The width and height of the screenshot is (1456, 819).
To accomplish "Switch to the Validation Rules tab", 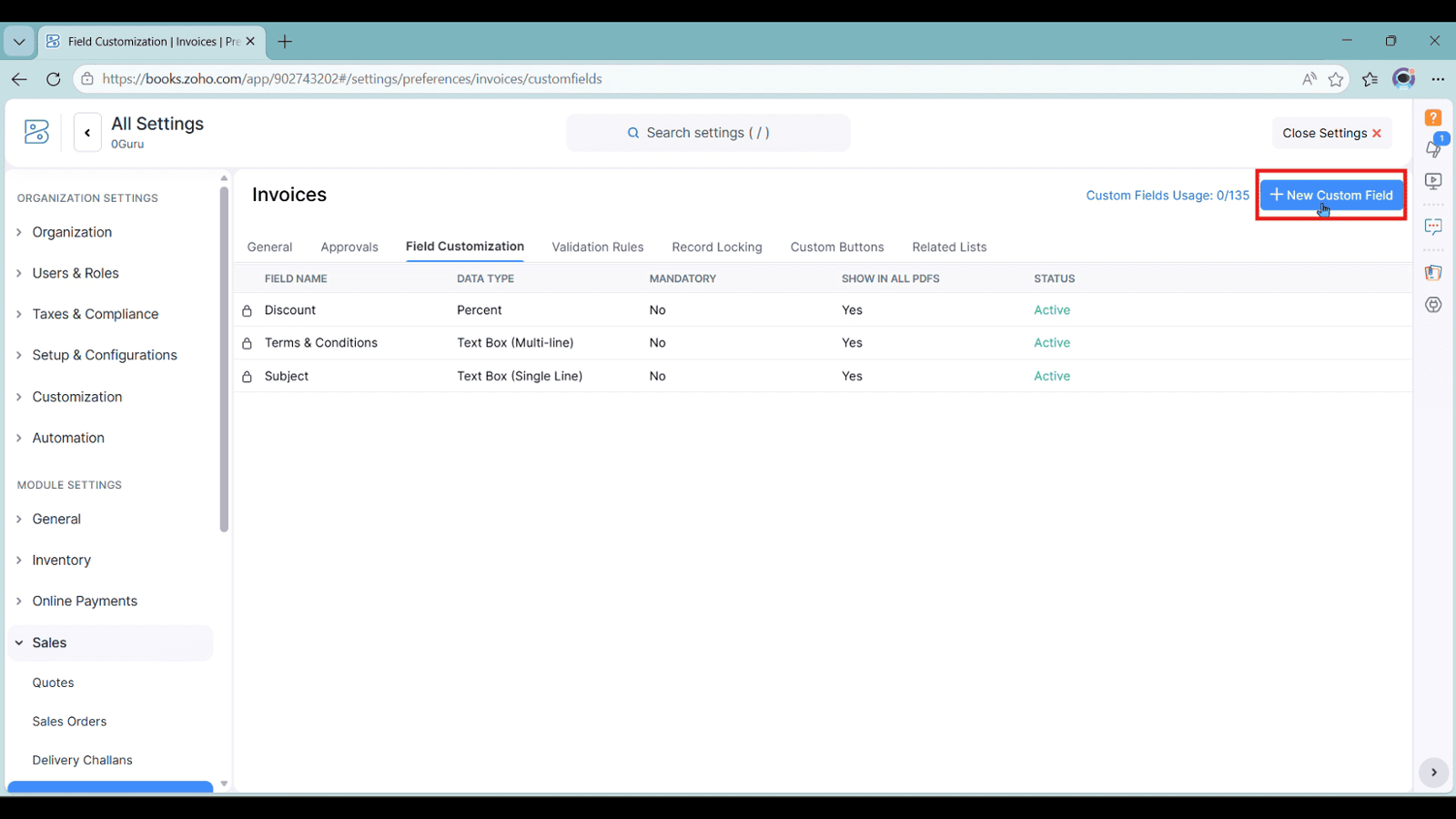I will [x=597, y=248].
